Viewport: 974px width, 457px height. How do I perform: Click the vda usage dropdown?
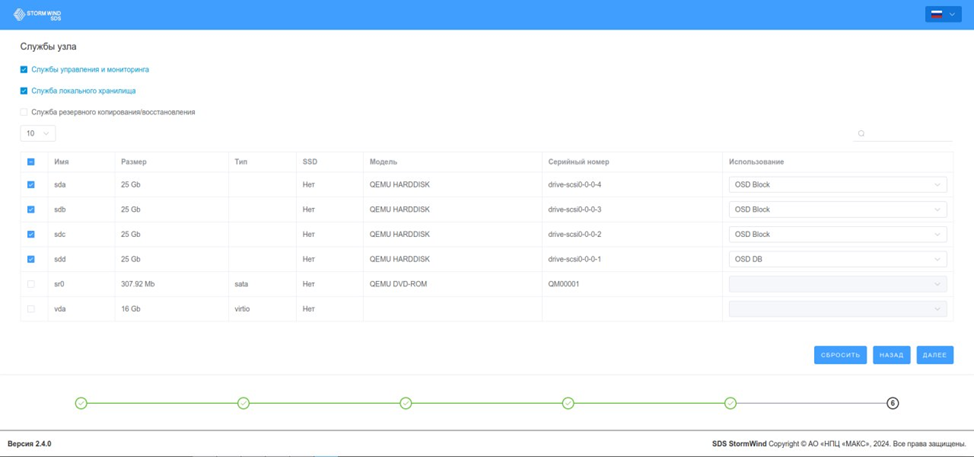point(838,309)
